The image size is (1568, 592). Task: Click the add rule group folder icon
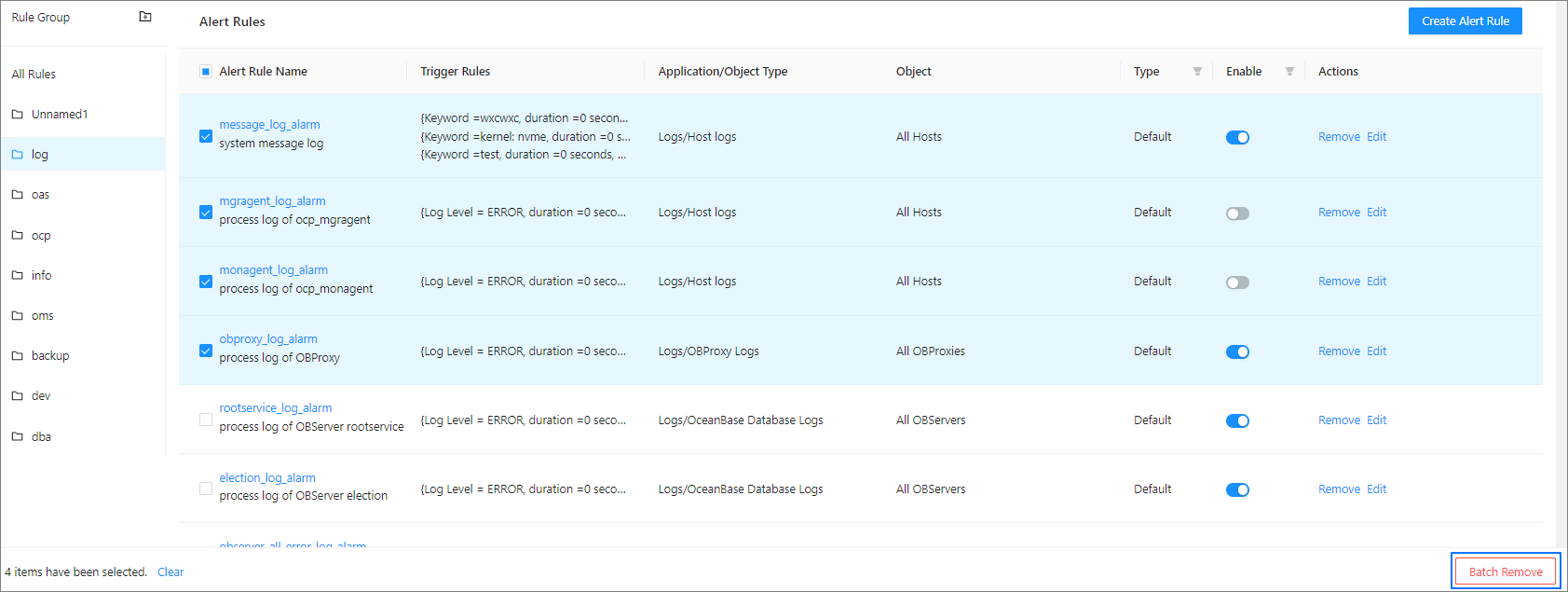(x=145, y=17)
